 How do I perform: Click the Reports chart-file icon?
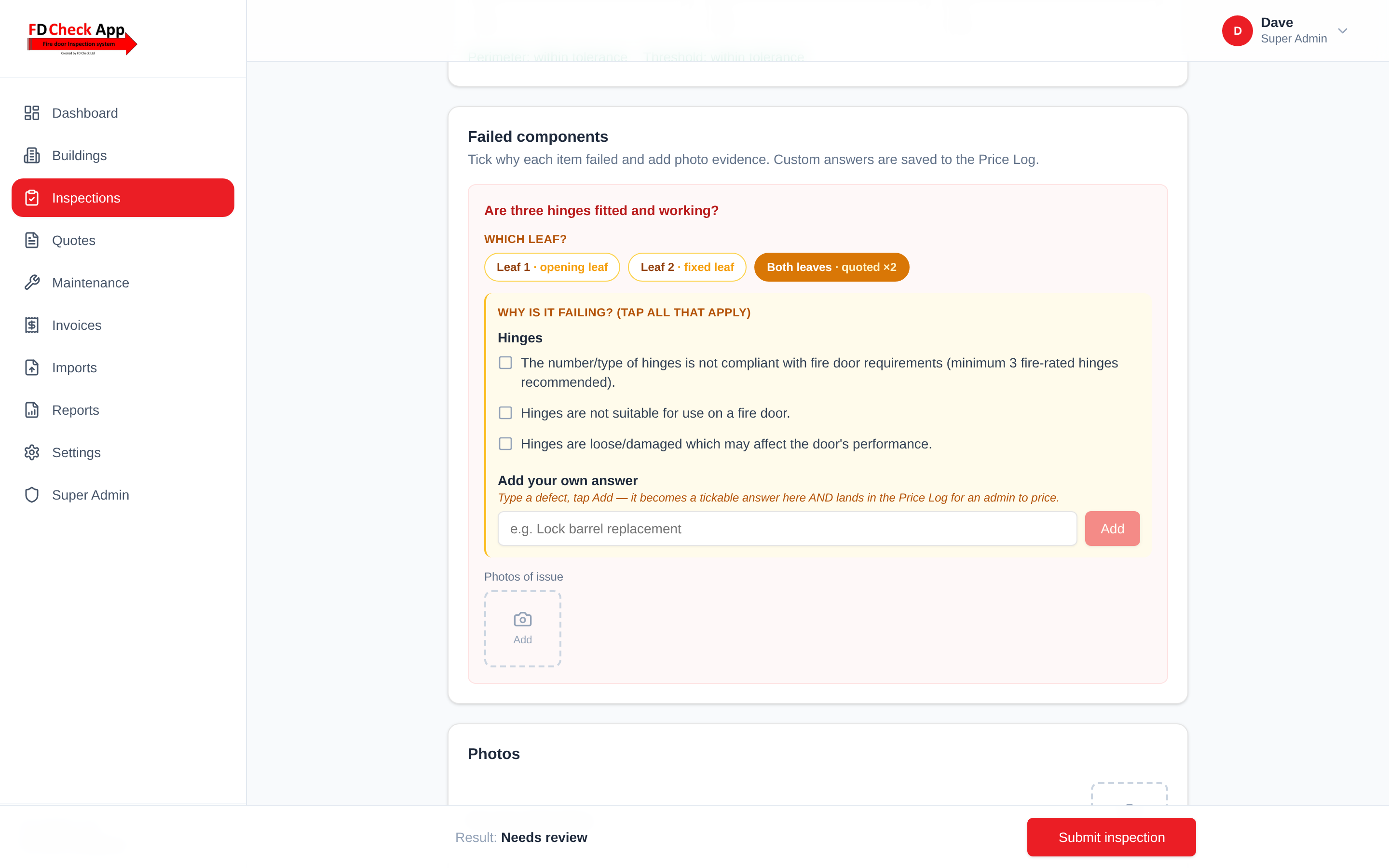31,410
